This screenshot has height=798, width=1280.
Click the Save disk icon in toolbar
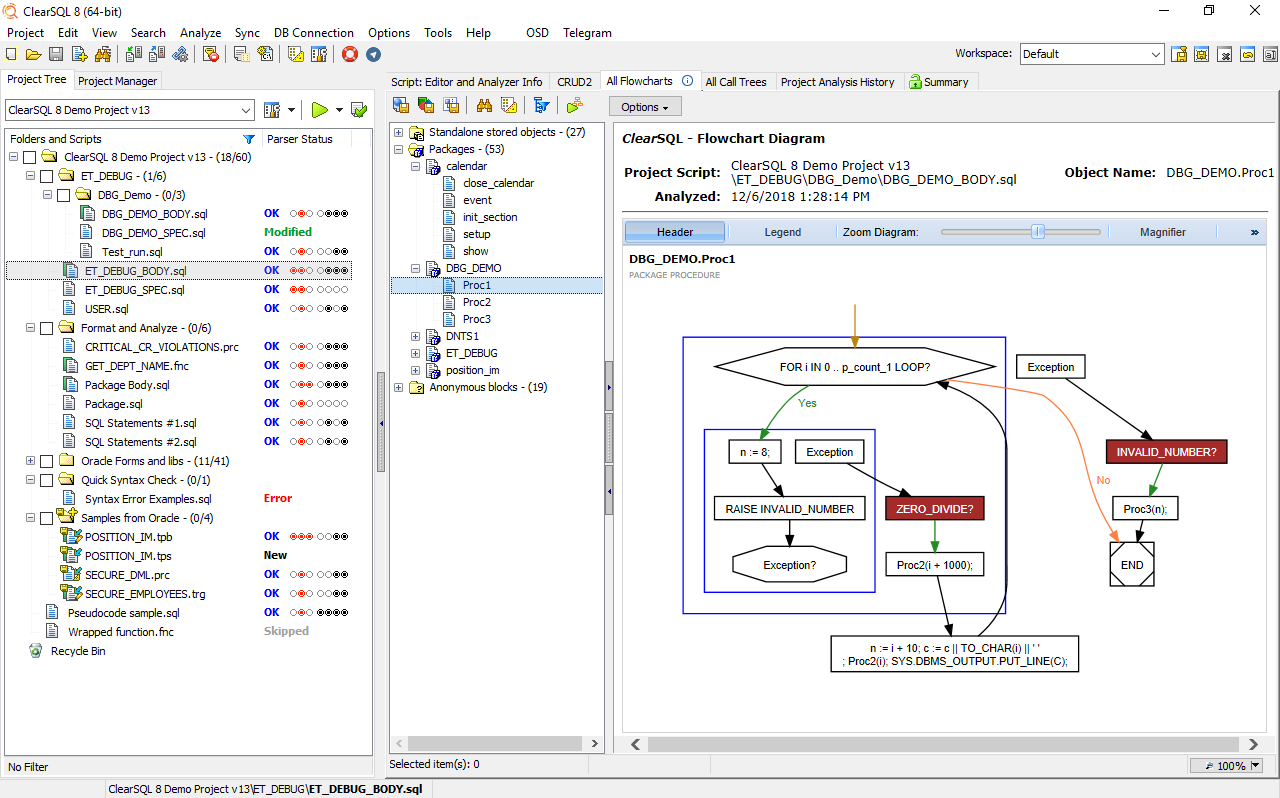click(56, 54)
